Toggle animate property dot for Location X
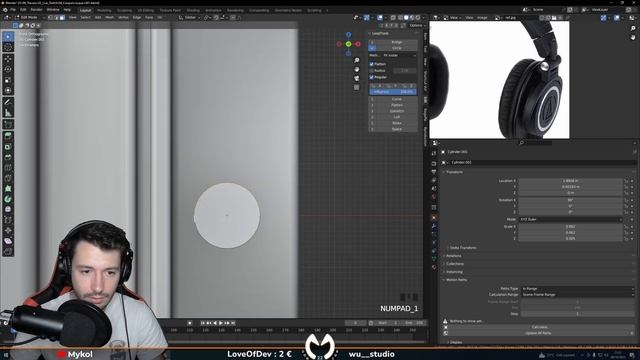The height and width of the screenshot is (360, 640). [x=632, y=181]
